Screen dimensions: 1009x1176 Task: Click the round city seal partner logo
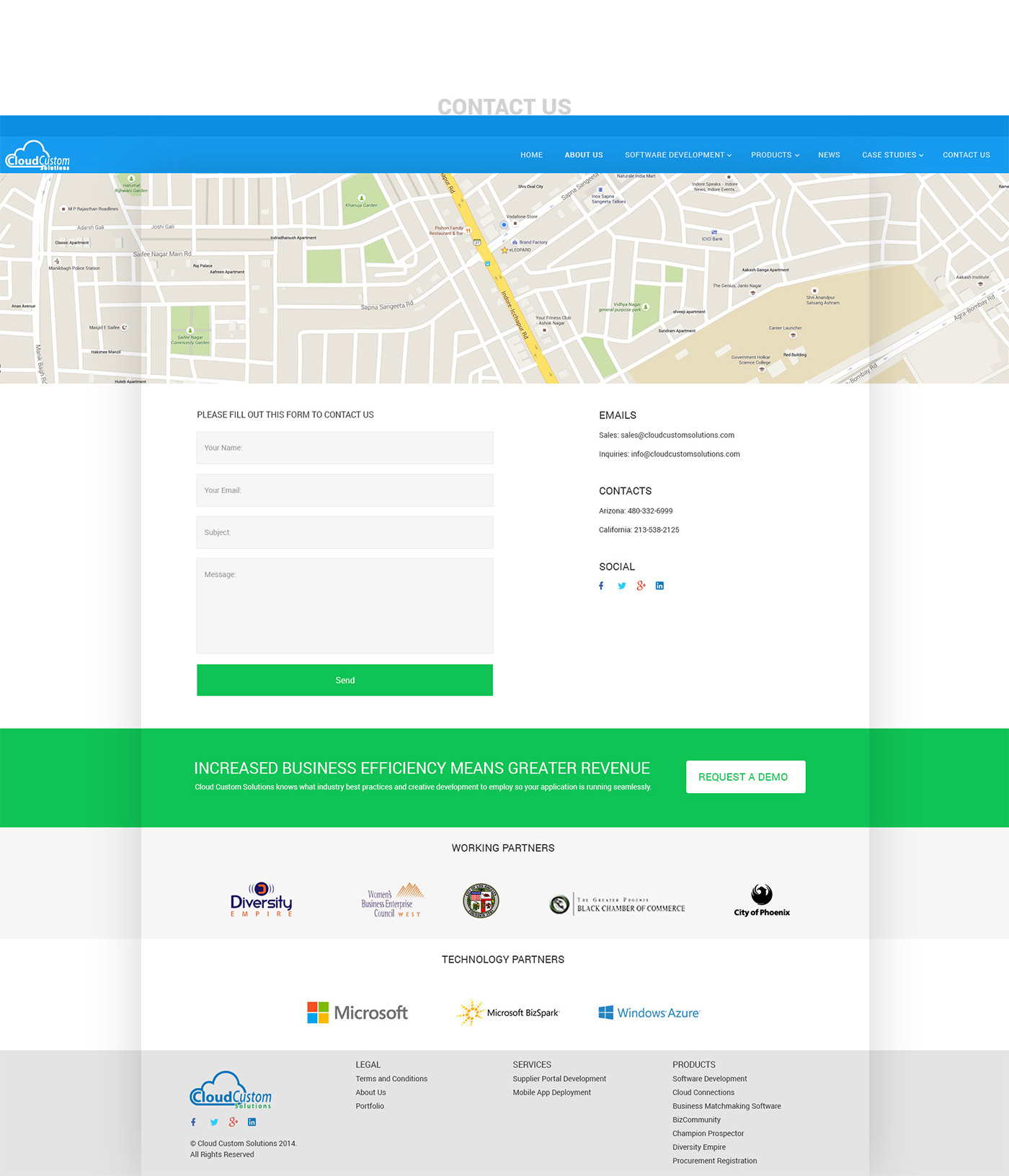tap(481, 900)
